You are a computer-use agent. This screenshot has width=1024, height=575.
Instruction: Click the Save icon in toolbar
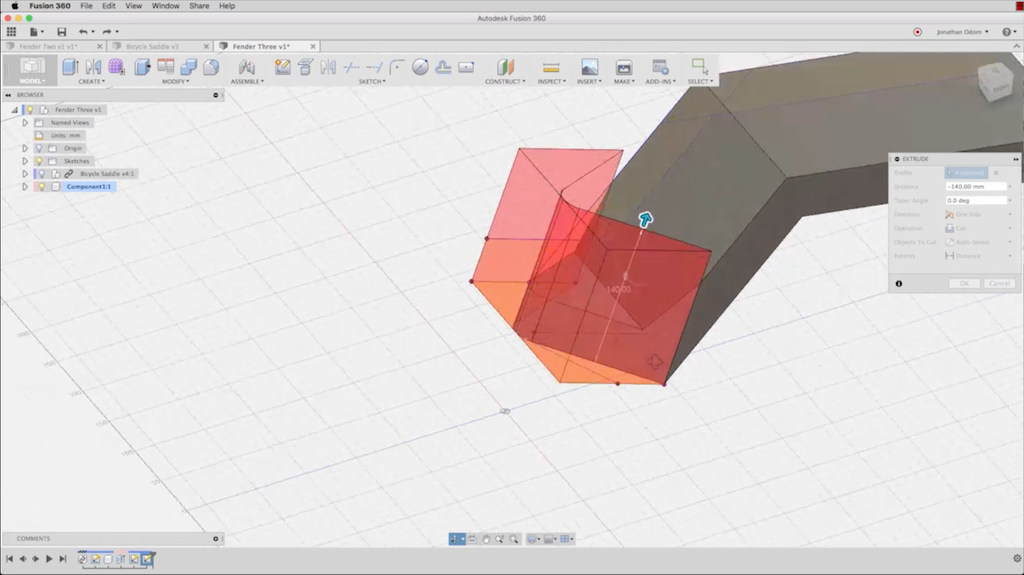[x=61, y=32]
